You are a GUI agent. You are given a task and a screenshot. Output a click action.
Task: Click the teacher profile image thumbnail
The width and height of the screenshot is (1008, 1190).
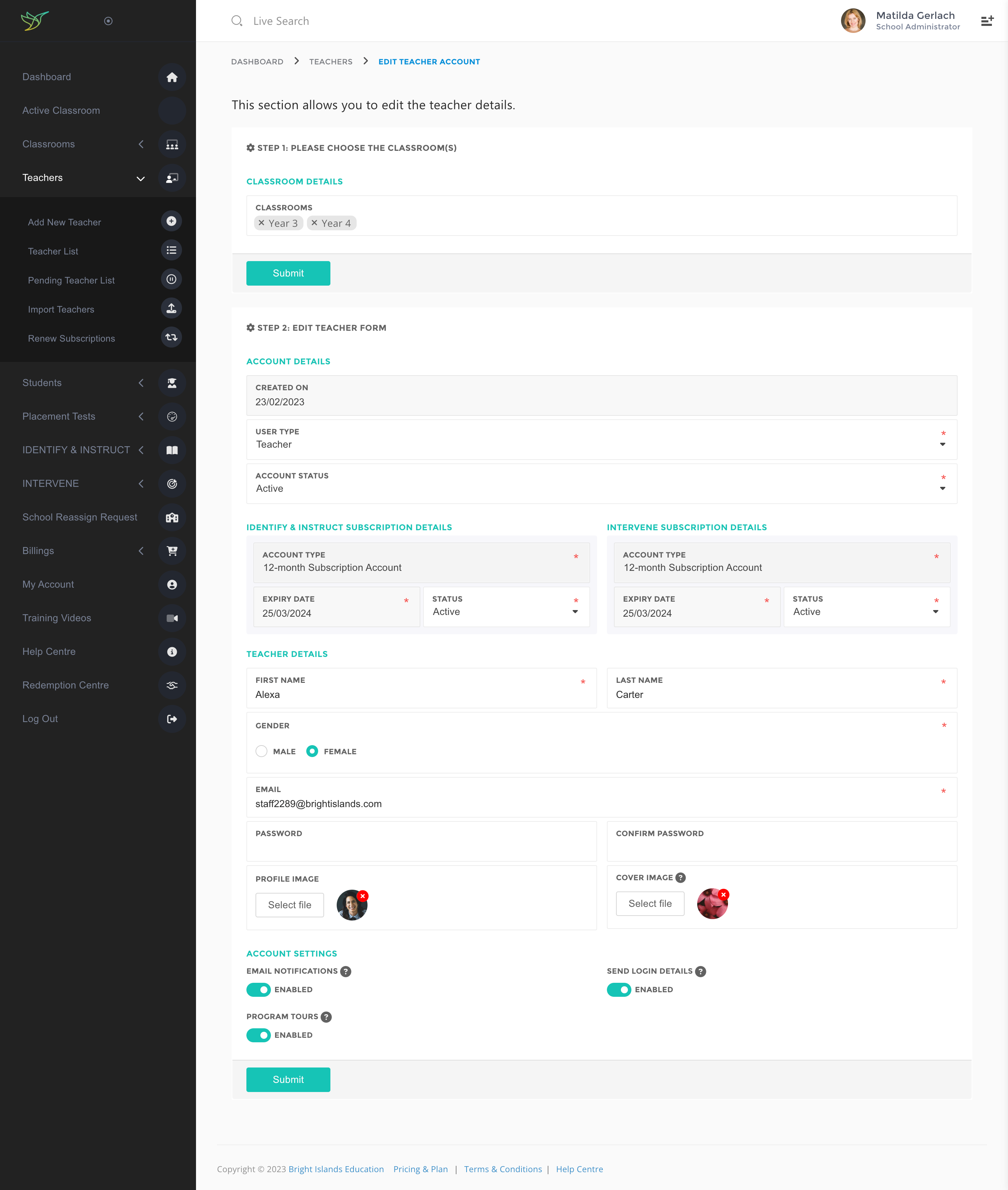point(351,904)
